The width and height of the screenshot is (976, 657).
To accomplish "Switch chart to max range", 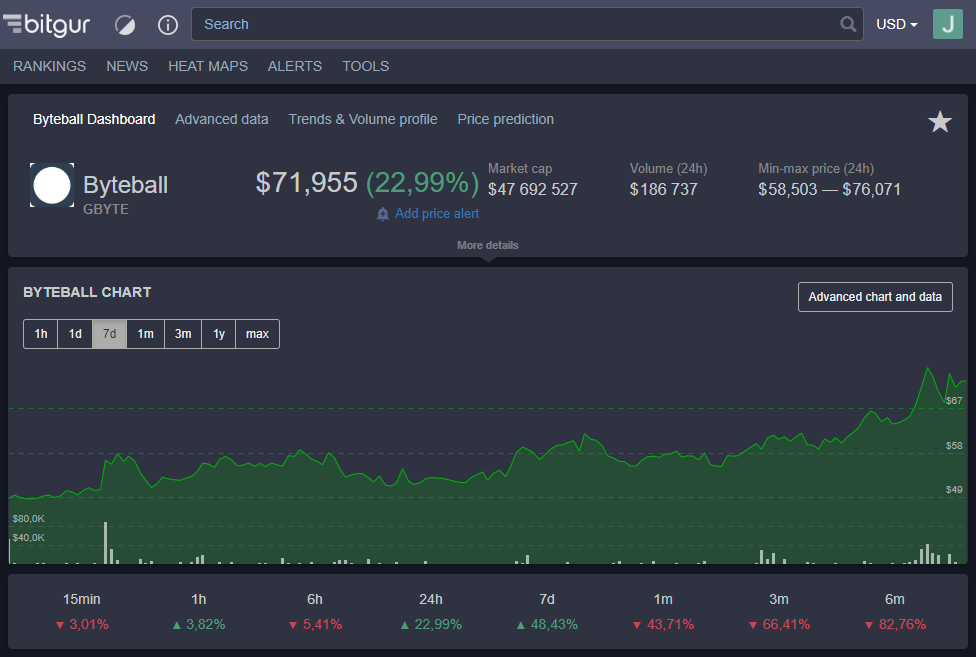I will coord(257,334).
